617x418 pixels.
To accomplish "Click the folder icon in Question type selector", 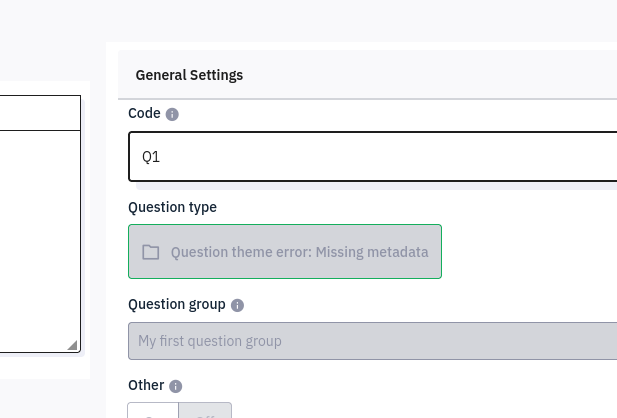I will tap(151, 252).
